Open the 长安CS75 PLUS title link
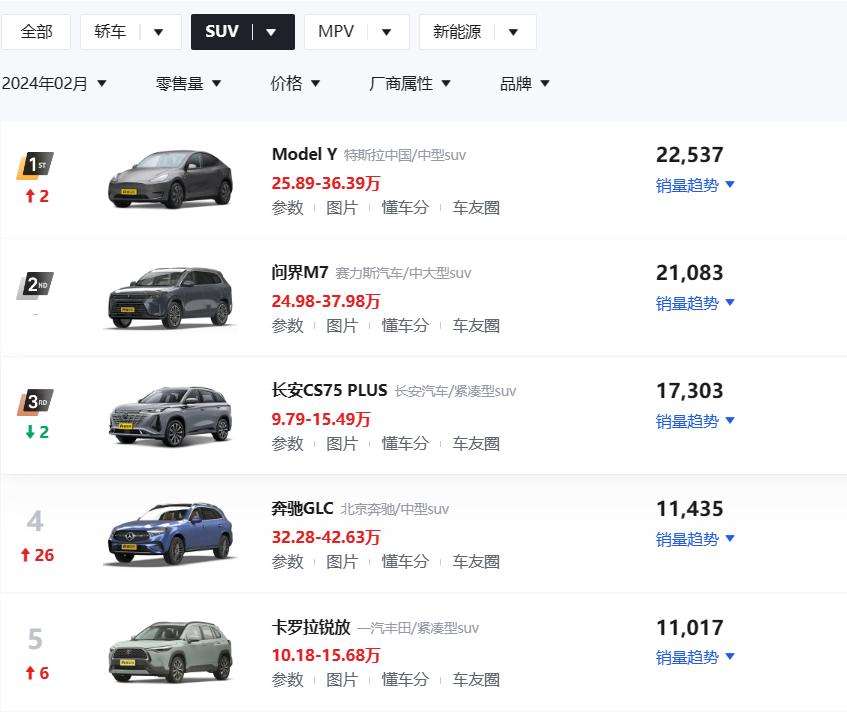This screenshot has width=847, height=712. (330, 390)
